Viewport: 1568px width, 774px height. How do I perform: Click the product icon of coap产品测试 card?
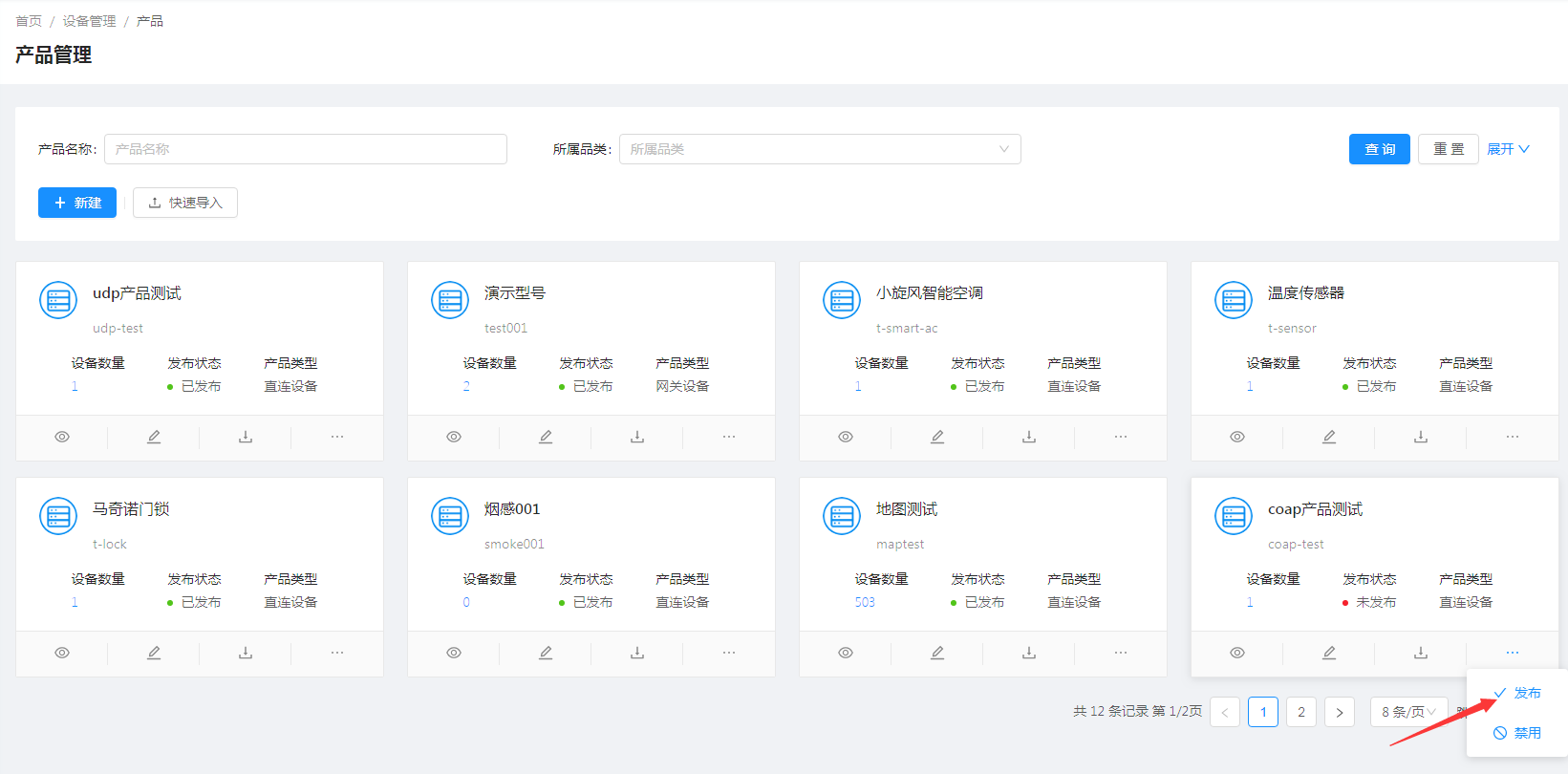click(1234, 516)
